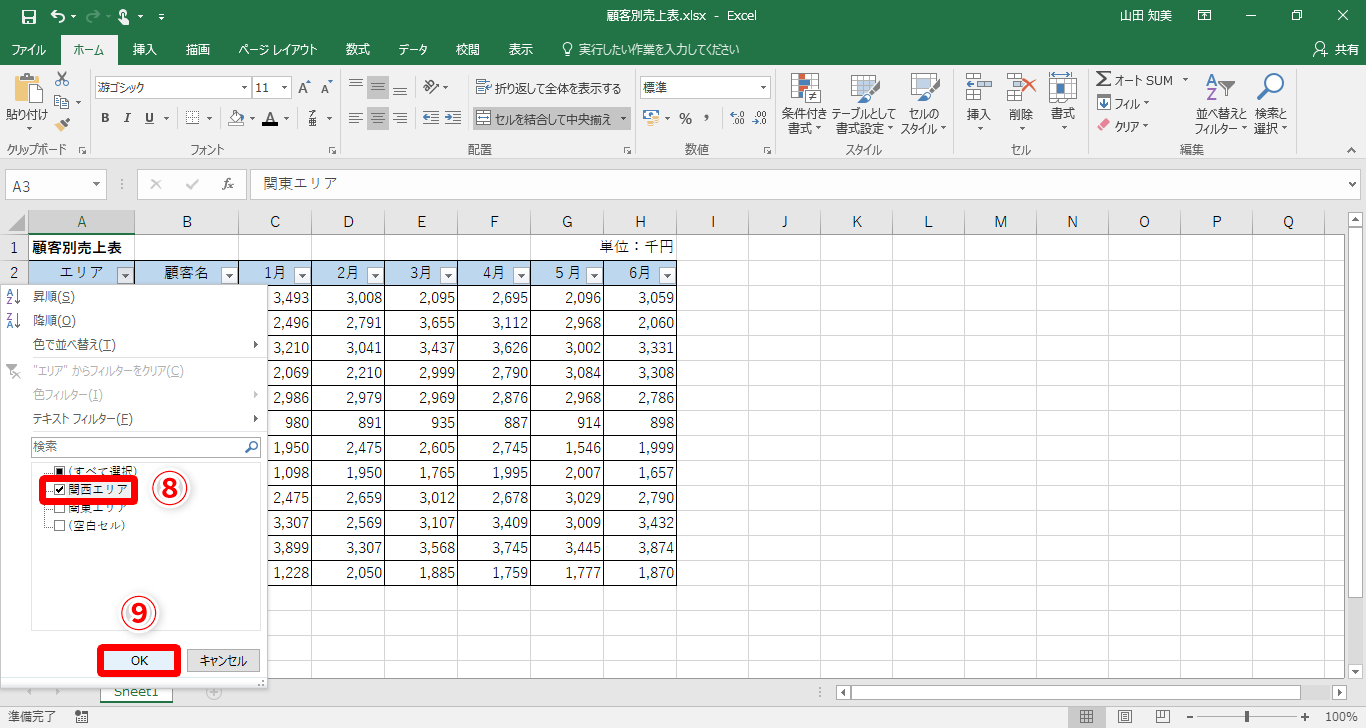Open the fill color picker
The height and width of the screenshot is (728, 1366).
point(236,118)
